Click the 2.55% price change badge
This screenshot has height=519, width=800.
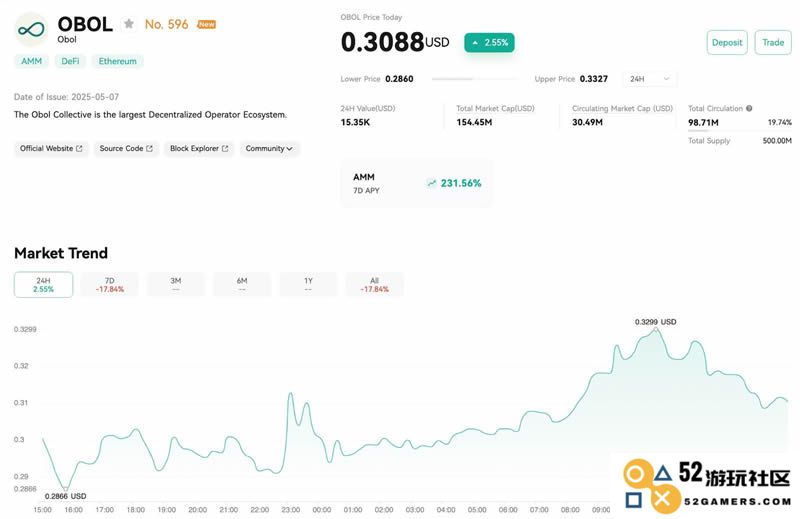[x=489, y=43]
